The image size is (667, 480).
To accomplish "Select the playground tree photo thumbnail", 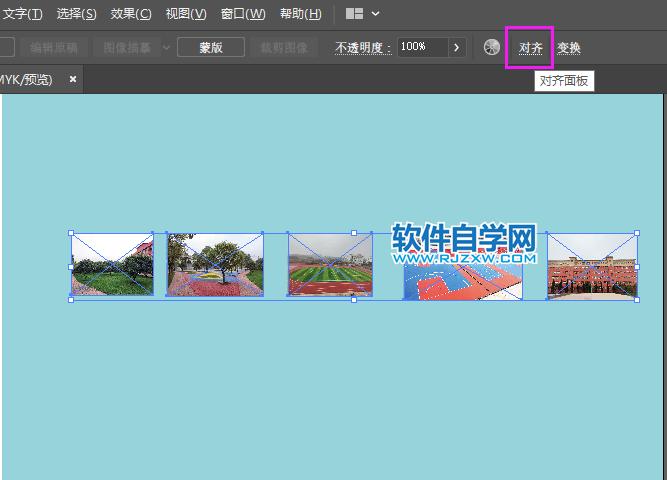I will click(x=215, y=264).
